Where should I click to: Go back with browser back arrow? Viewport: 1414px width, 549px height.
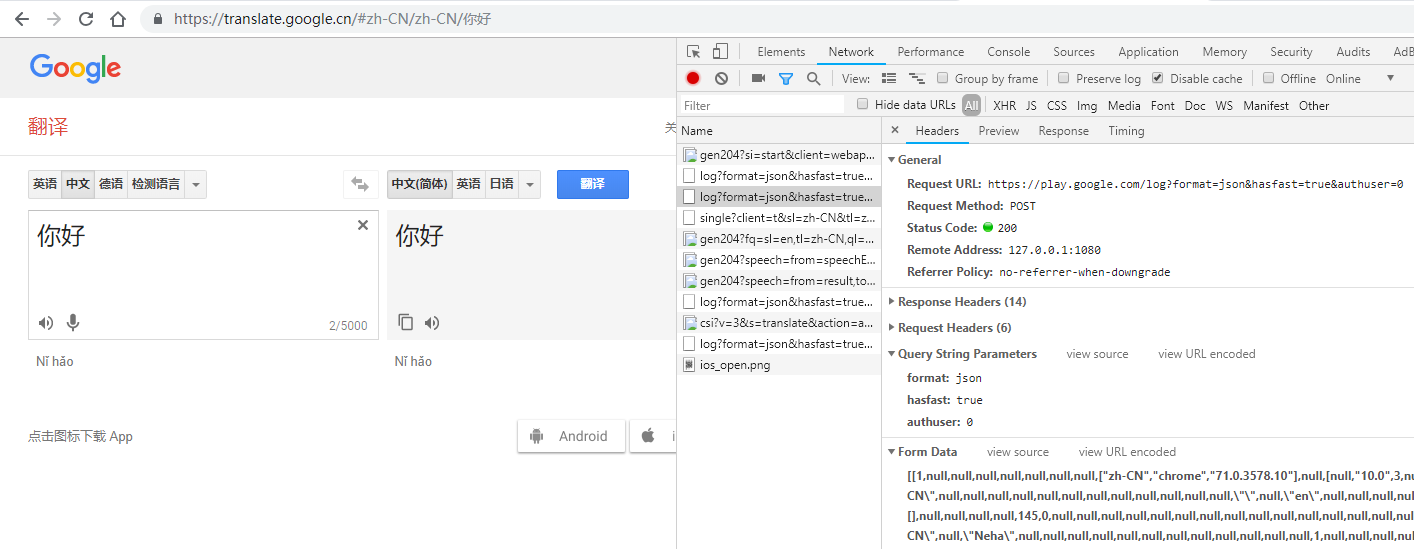click(x=22, y=19)
